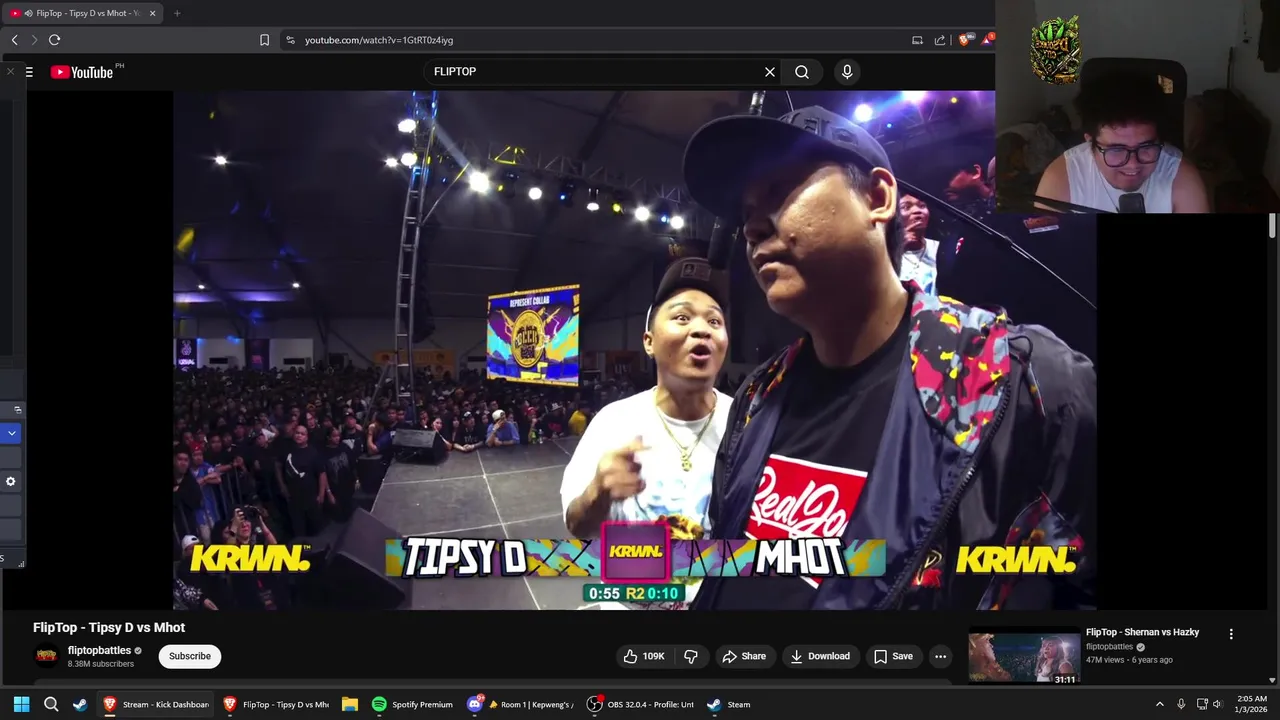1280x720 pixels.
Task: Switch to Stream - Kick Dashboard window
Action: click(x=156, y=704)
